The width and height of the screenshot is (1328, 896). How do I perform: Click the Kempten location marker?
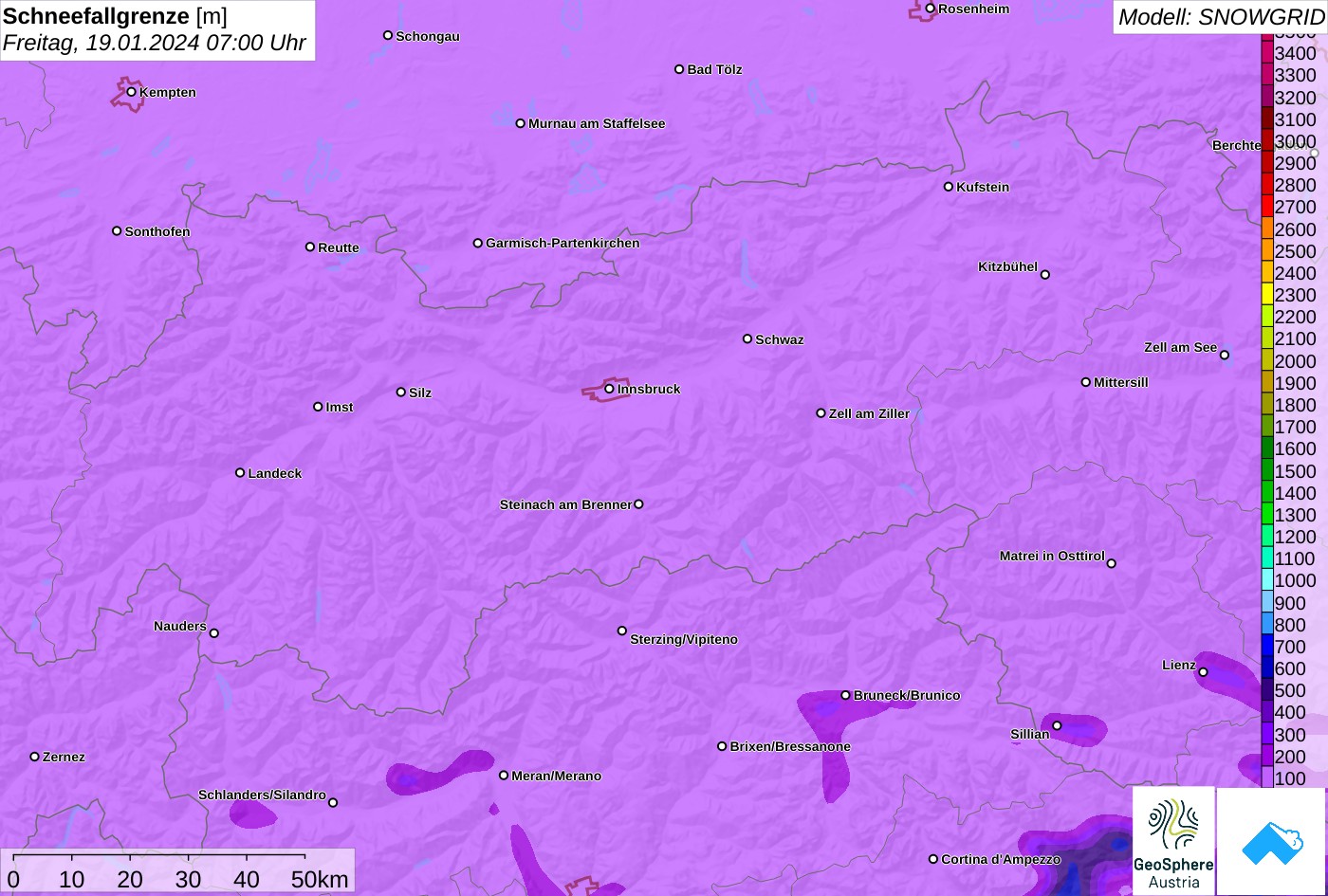pos(132,92)
